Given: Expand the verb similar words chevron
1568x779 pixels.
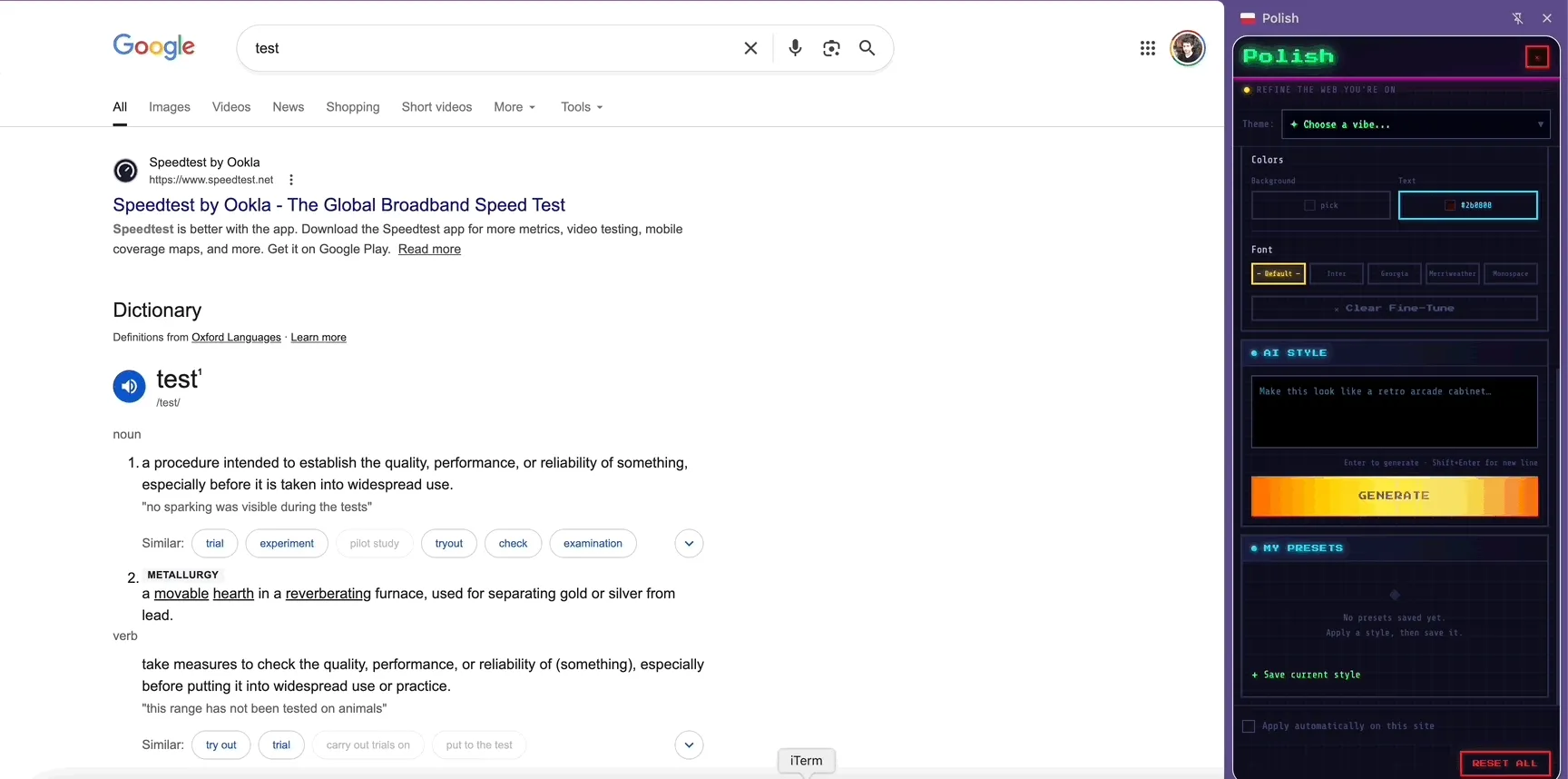Looking at the screenshot, I should (x=689, y=745).
